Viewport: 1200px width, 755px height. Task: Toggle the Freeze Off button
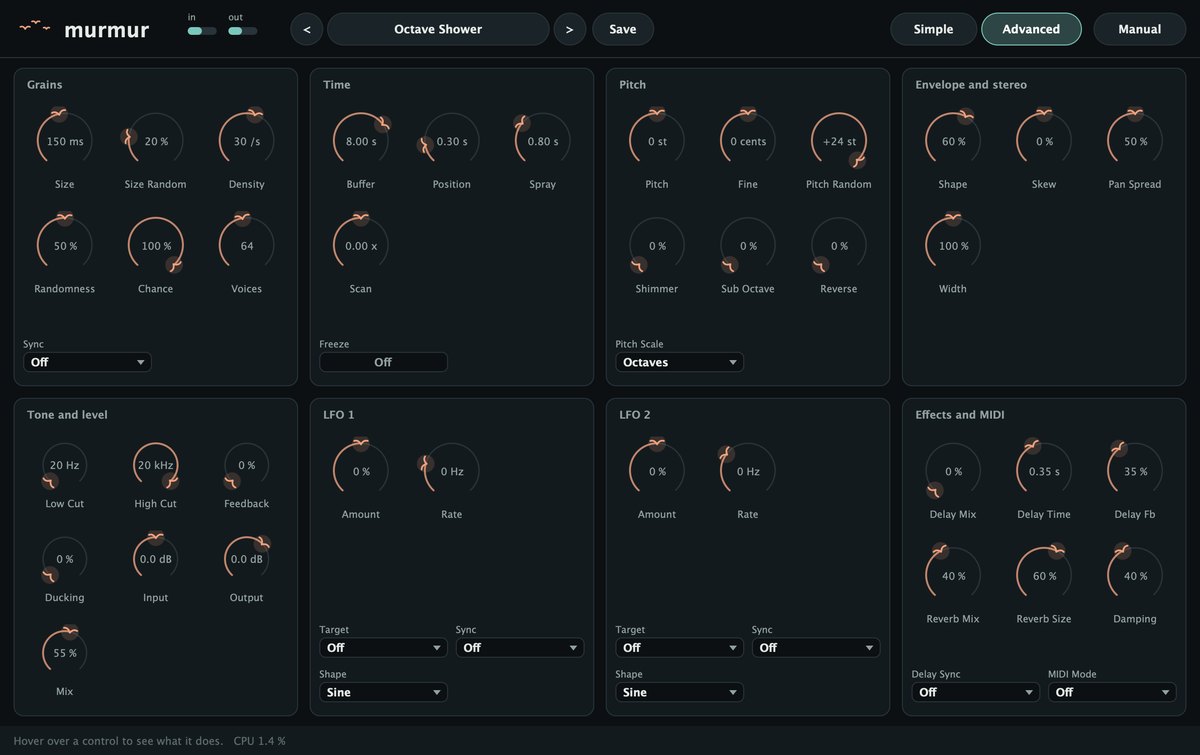coord(383,362)
